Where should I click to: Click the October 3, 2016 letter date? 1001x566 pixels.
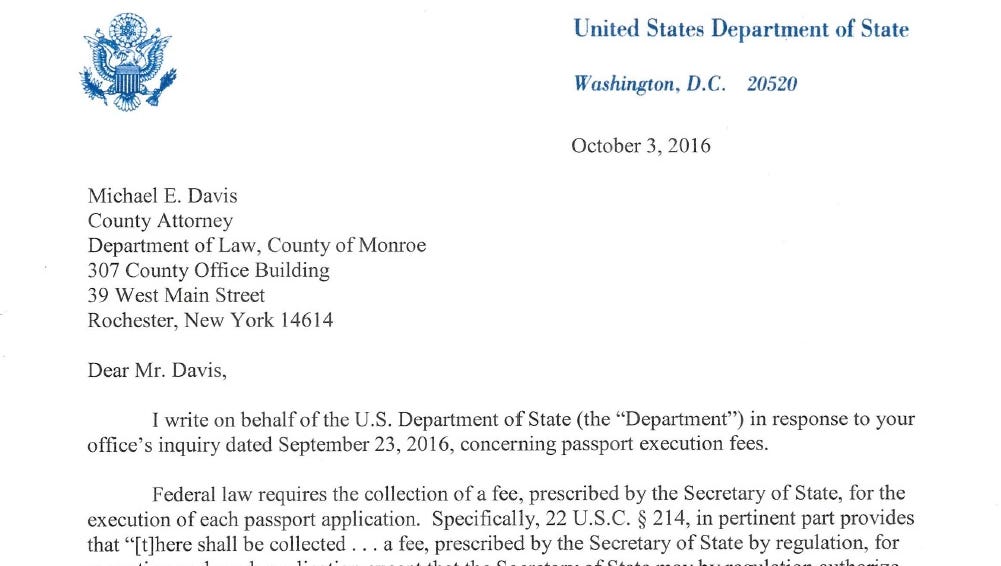pyautogui.click(x=641, y=146)
